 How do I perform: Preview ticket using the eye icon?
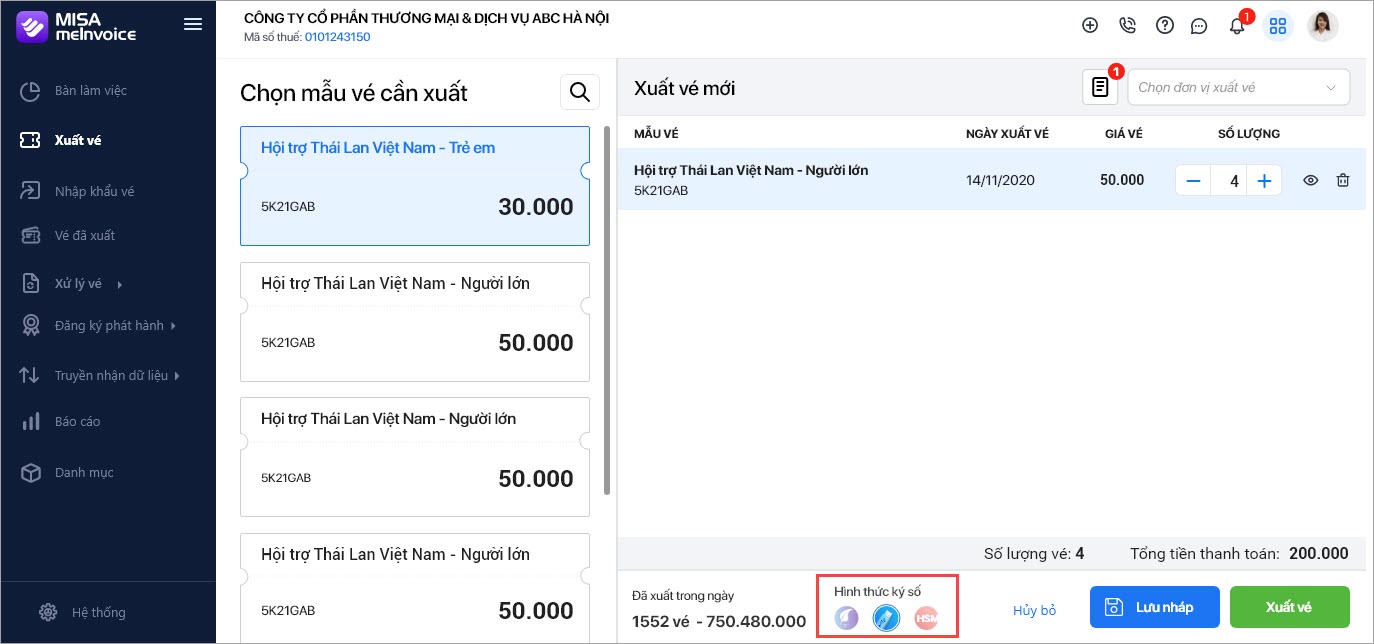tap(1311, 180)
